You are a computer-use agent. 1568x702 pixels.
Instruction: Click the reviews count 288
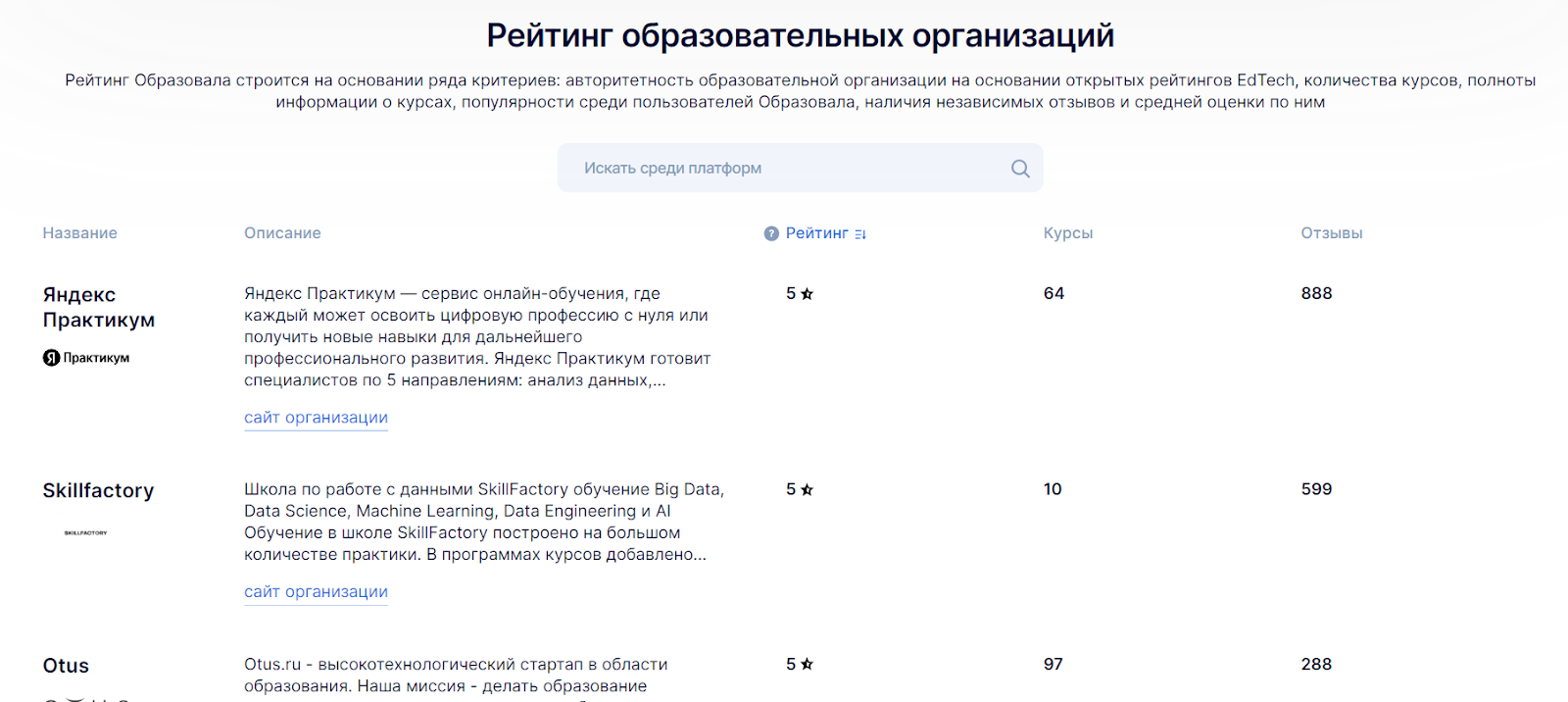[1316, 664]
